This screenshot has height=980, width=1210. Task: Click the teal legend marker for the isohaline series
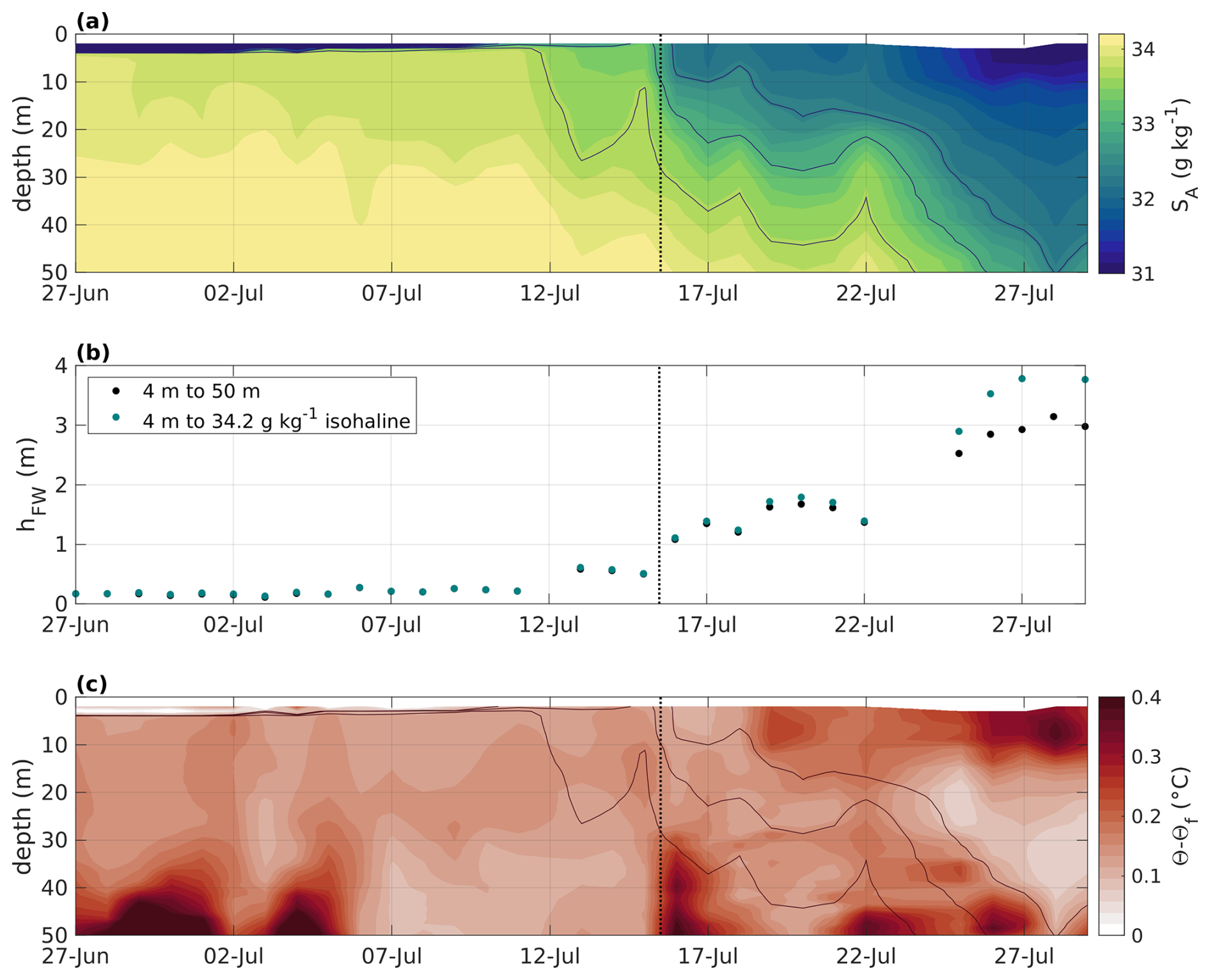coord(116,417)
